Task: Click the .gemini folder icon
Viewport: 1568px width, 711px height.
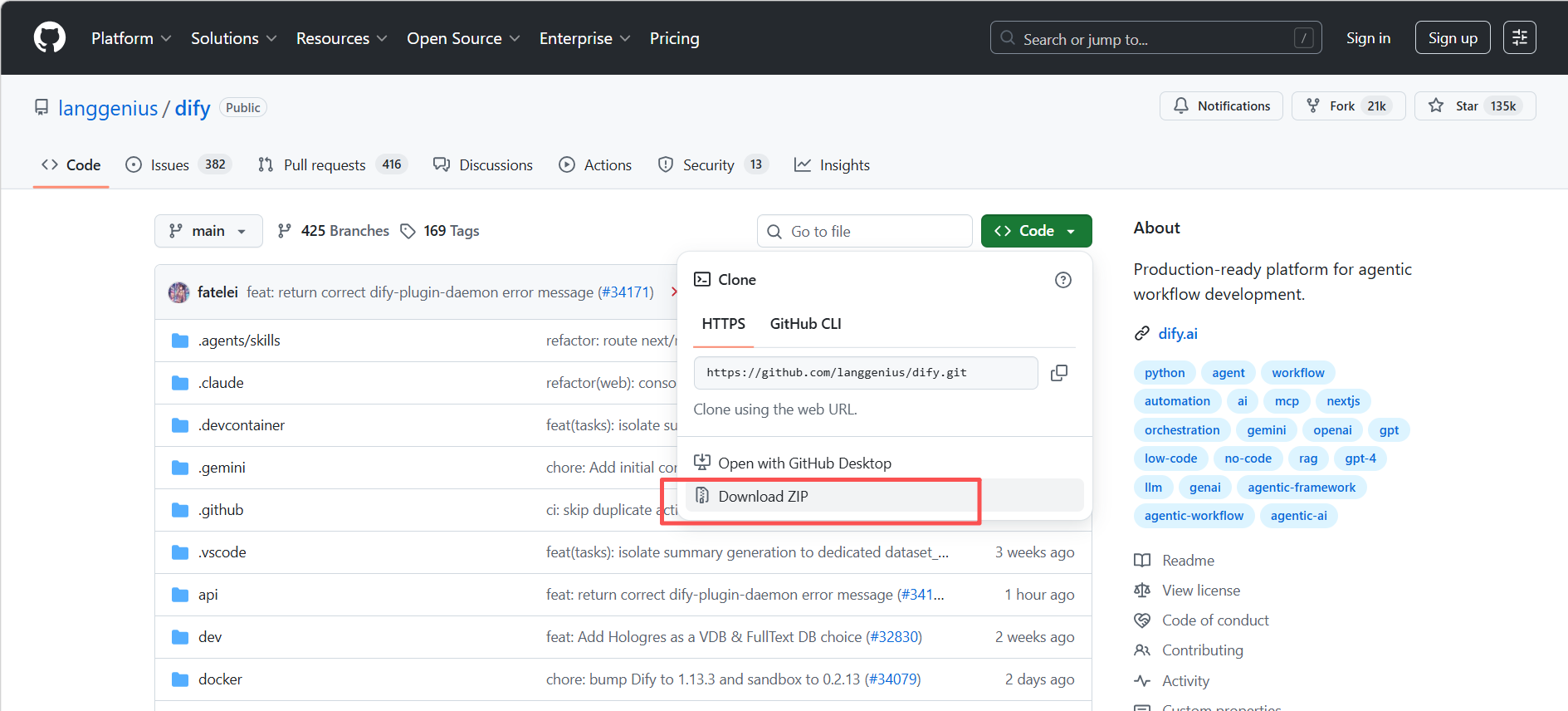Action: coord(180,468)
